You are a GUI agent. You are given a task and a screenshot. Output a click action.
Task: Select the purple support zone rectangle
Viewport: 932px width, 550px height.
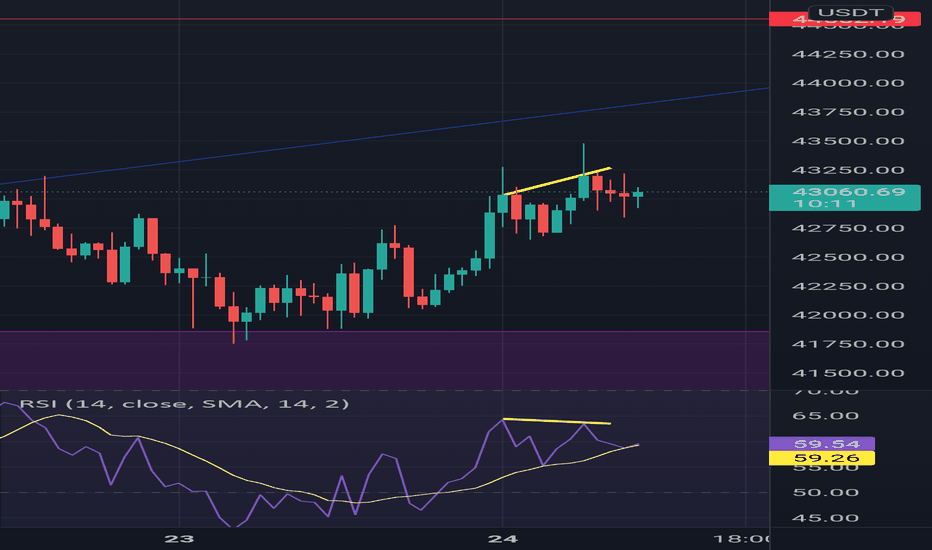[385, 360]
